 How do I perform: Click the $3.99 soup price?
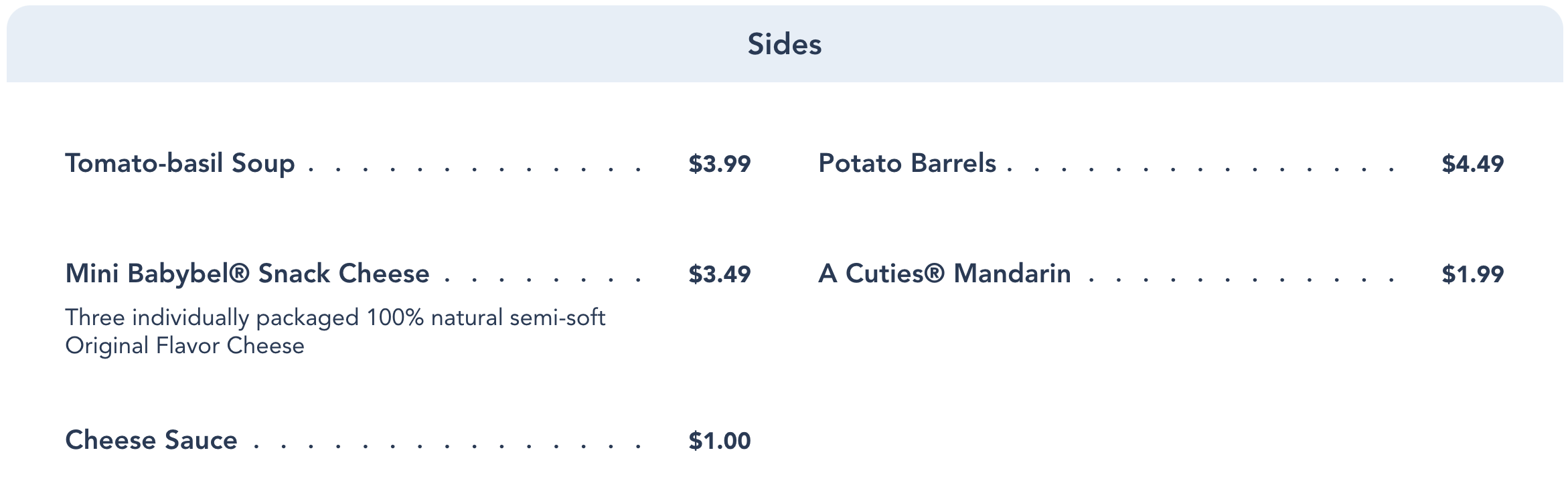pyautogui.click(x=719, y=164)
